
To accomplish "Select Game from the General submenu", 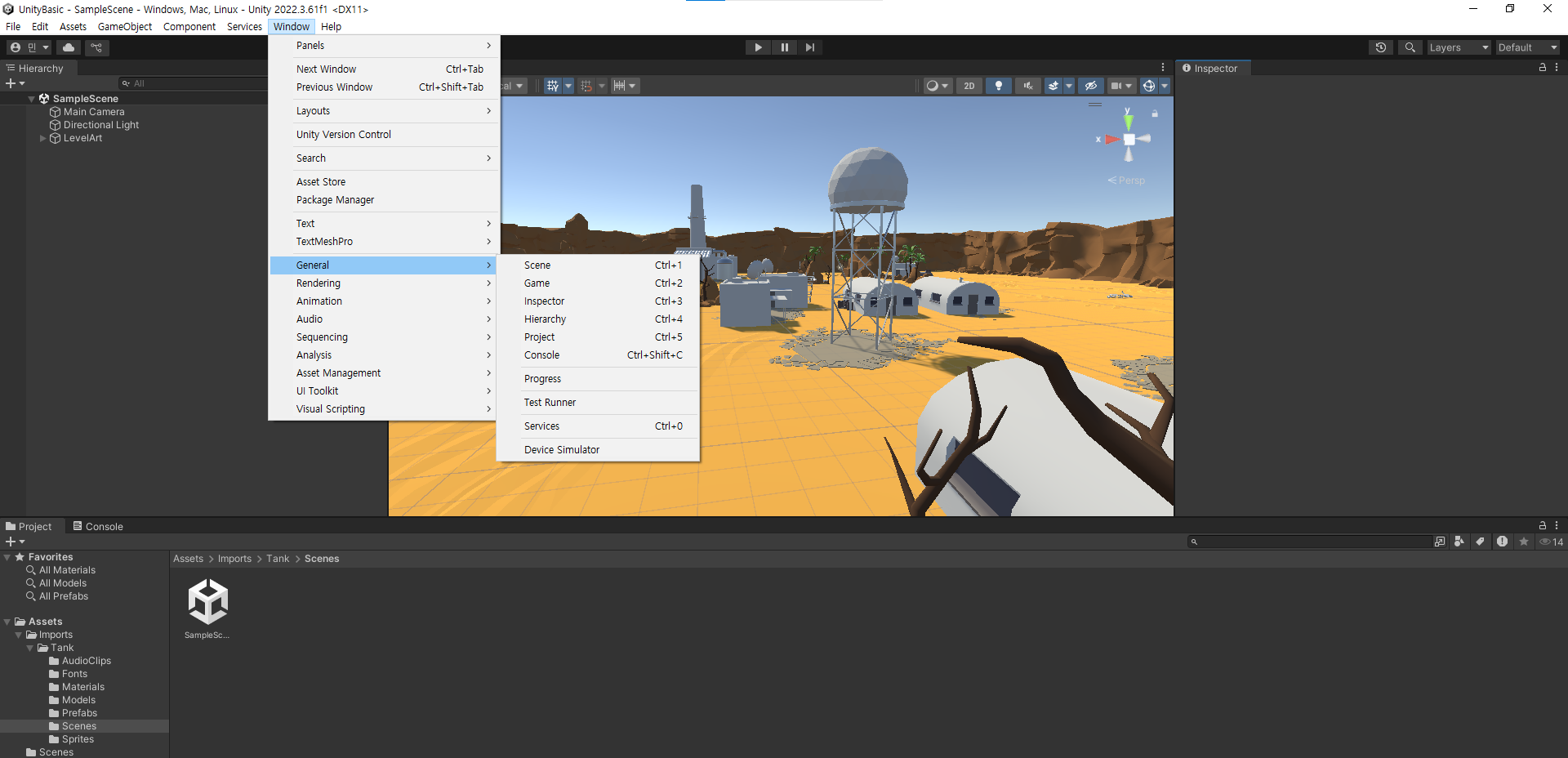I will coord(599,283).
